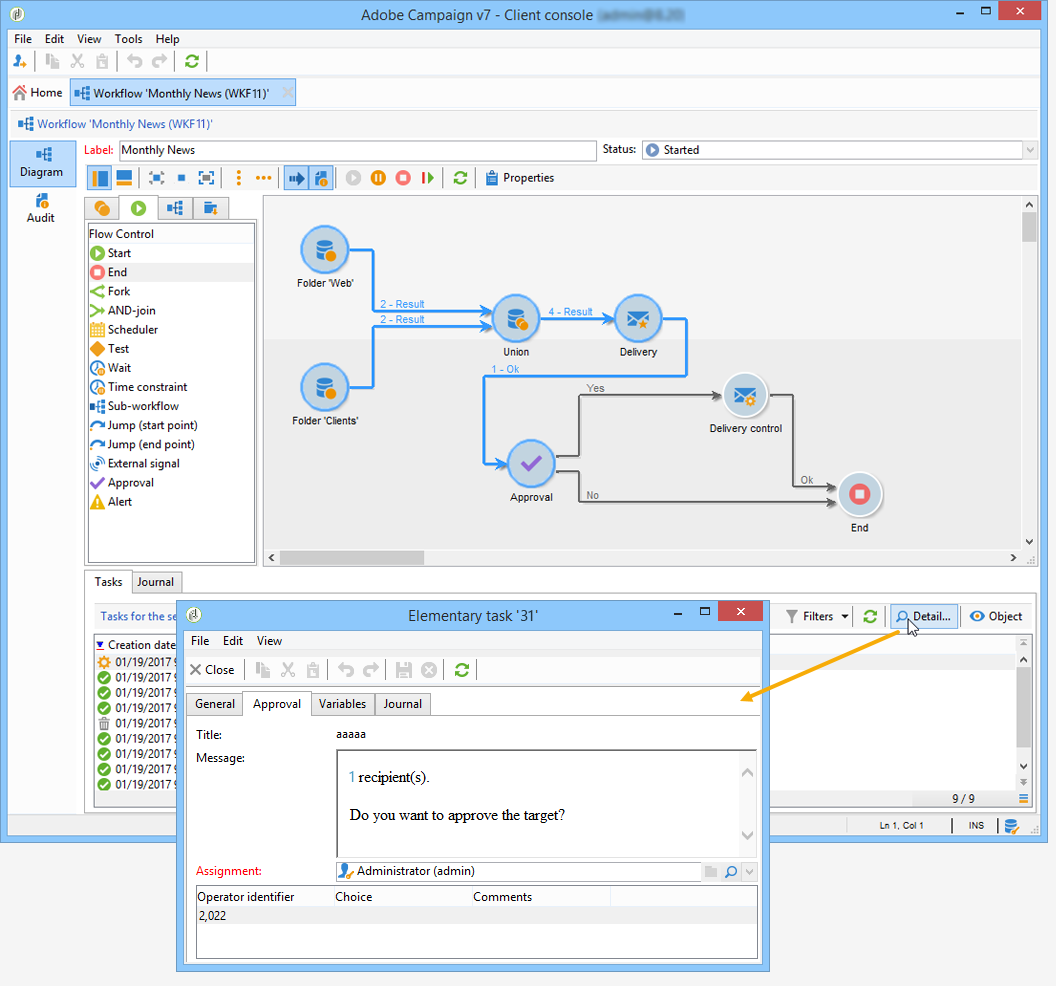Switch to the Diagram view in sidebar

(42, 163)
